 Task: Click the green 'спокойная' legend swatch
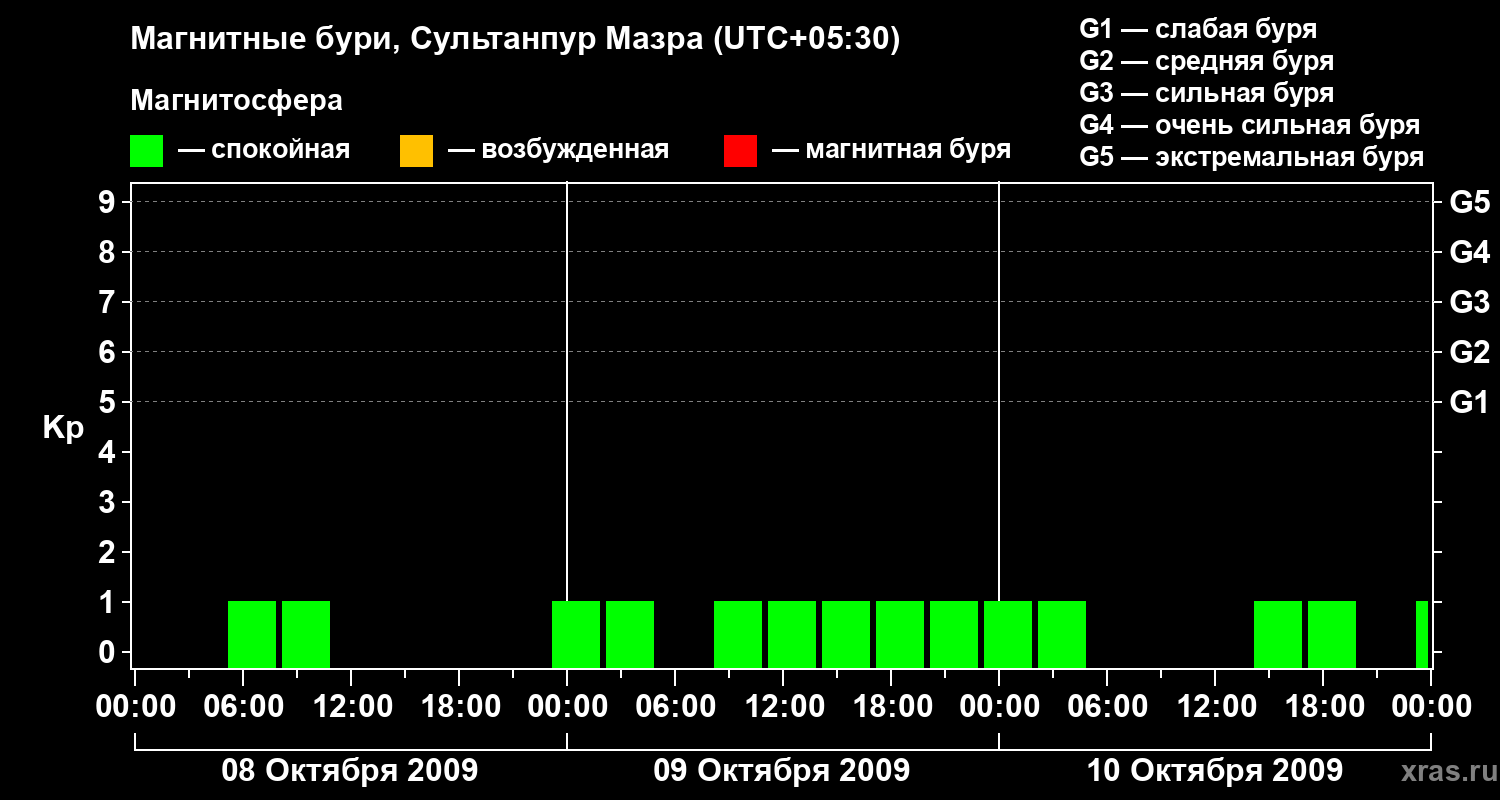[x=146, y=150]
